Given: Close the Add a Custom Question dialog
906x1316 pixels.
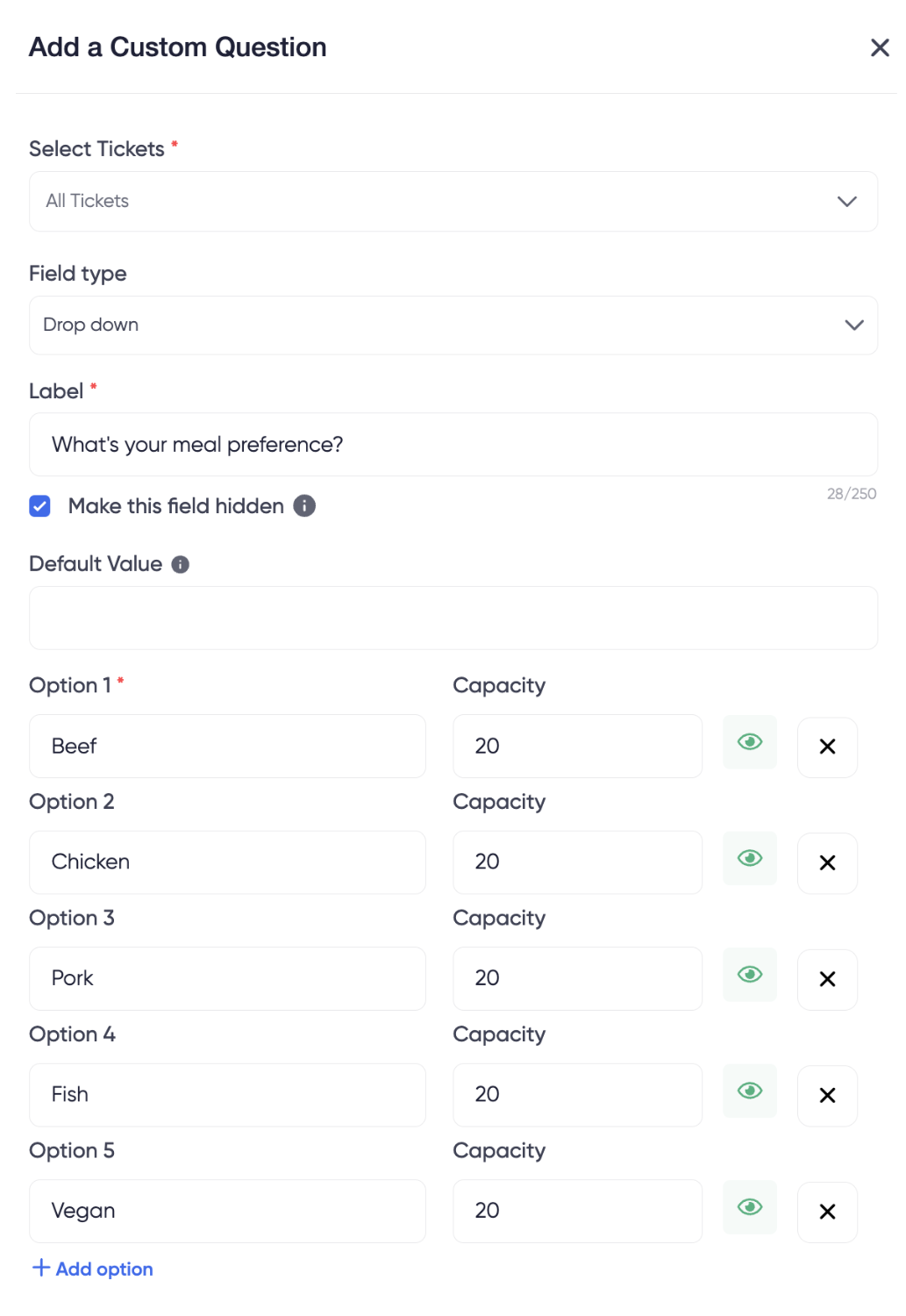Looking at the screenshot, I should (x=879, y=47).
